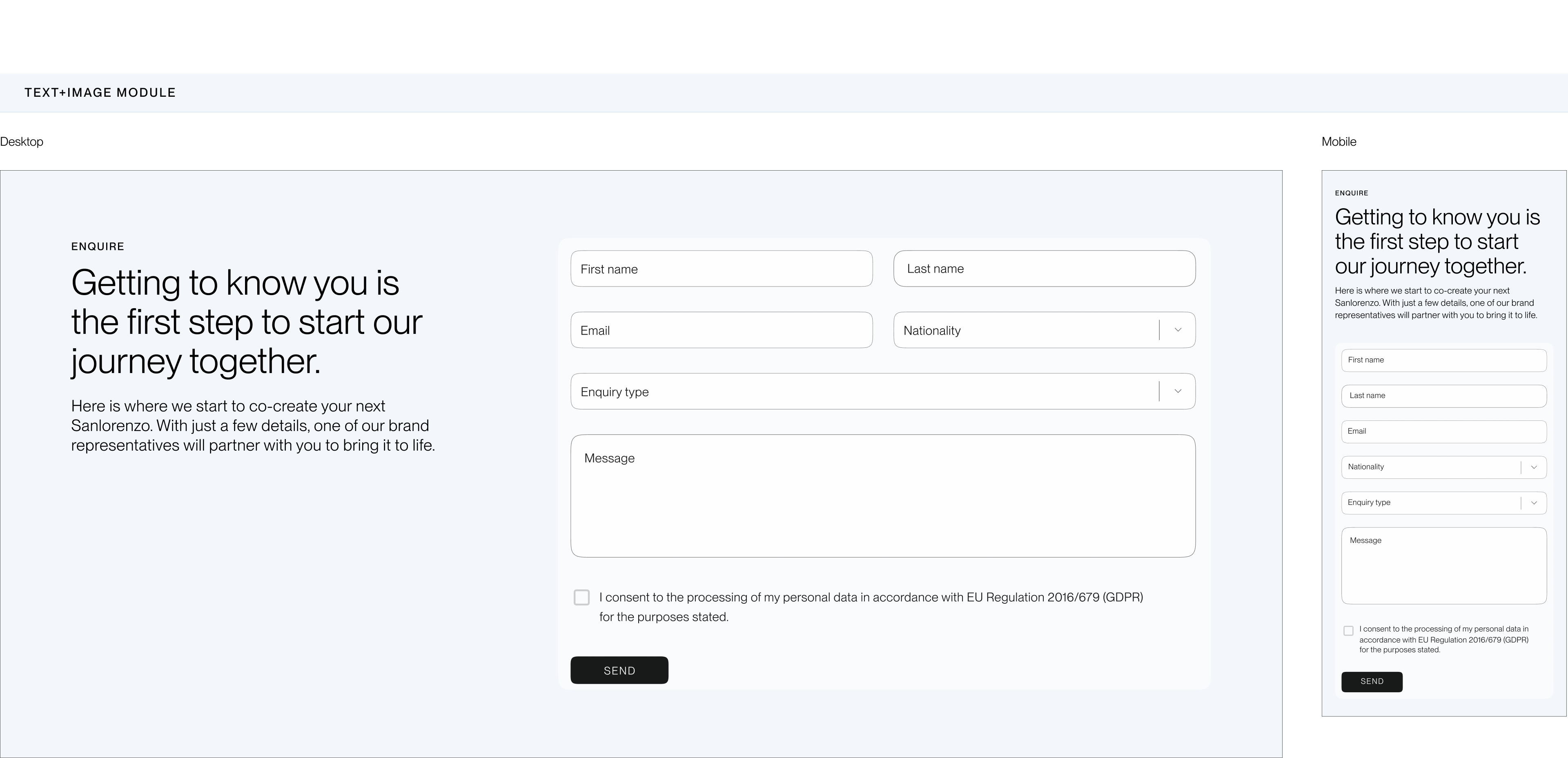
Task: Click the desktop consent text mentioning GDPR
Action: (871, 607)
